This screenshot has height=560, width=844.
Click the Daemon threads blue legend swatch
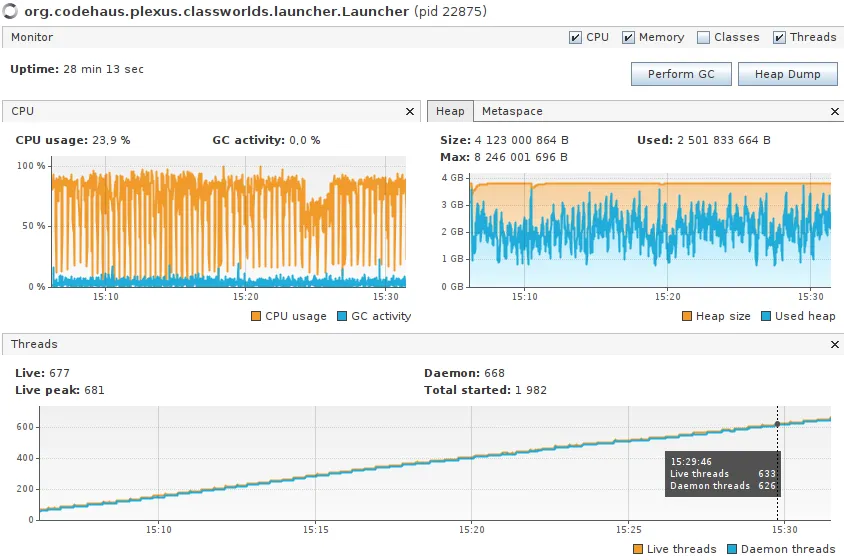coord(732,549)
